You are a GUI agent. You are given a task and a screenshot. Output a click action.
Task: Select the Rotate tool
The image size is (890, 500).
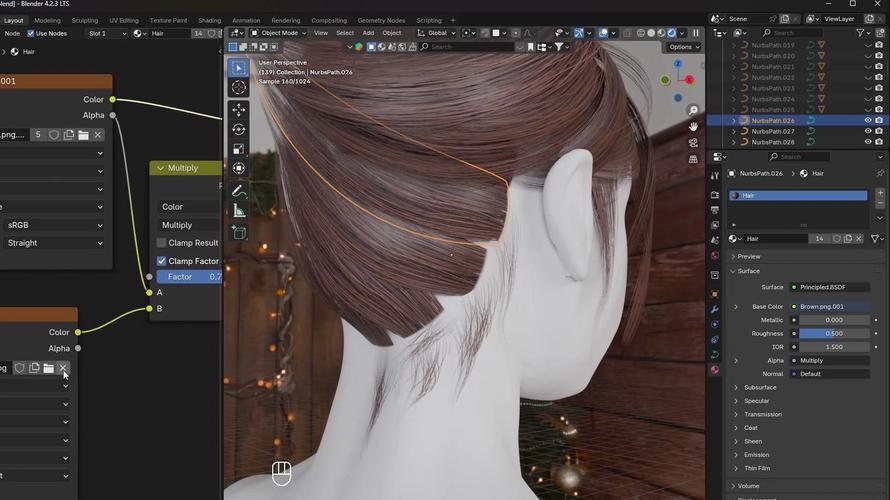(x=238, y=129)
